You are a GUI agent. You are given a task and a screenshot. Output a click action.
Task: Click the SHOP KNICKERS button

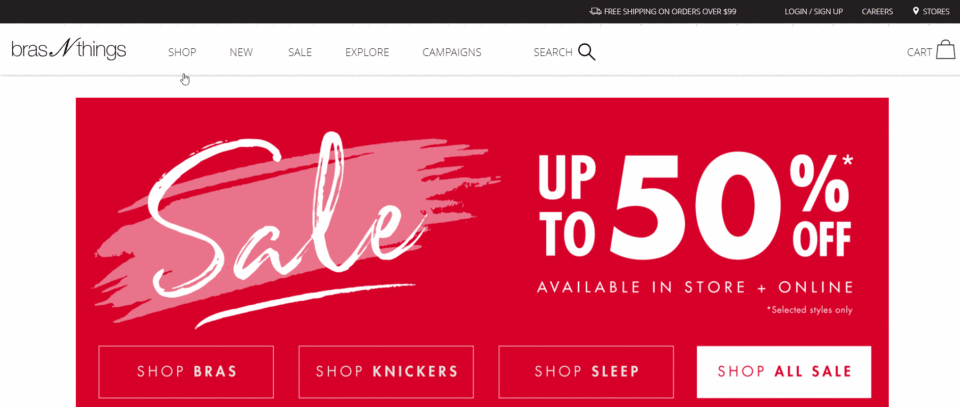386,372
